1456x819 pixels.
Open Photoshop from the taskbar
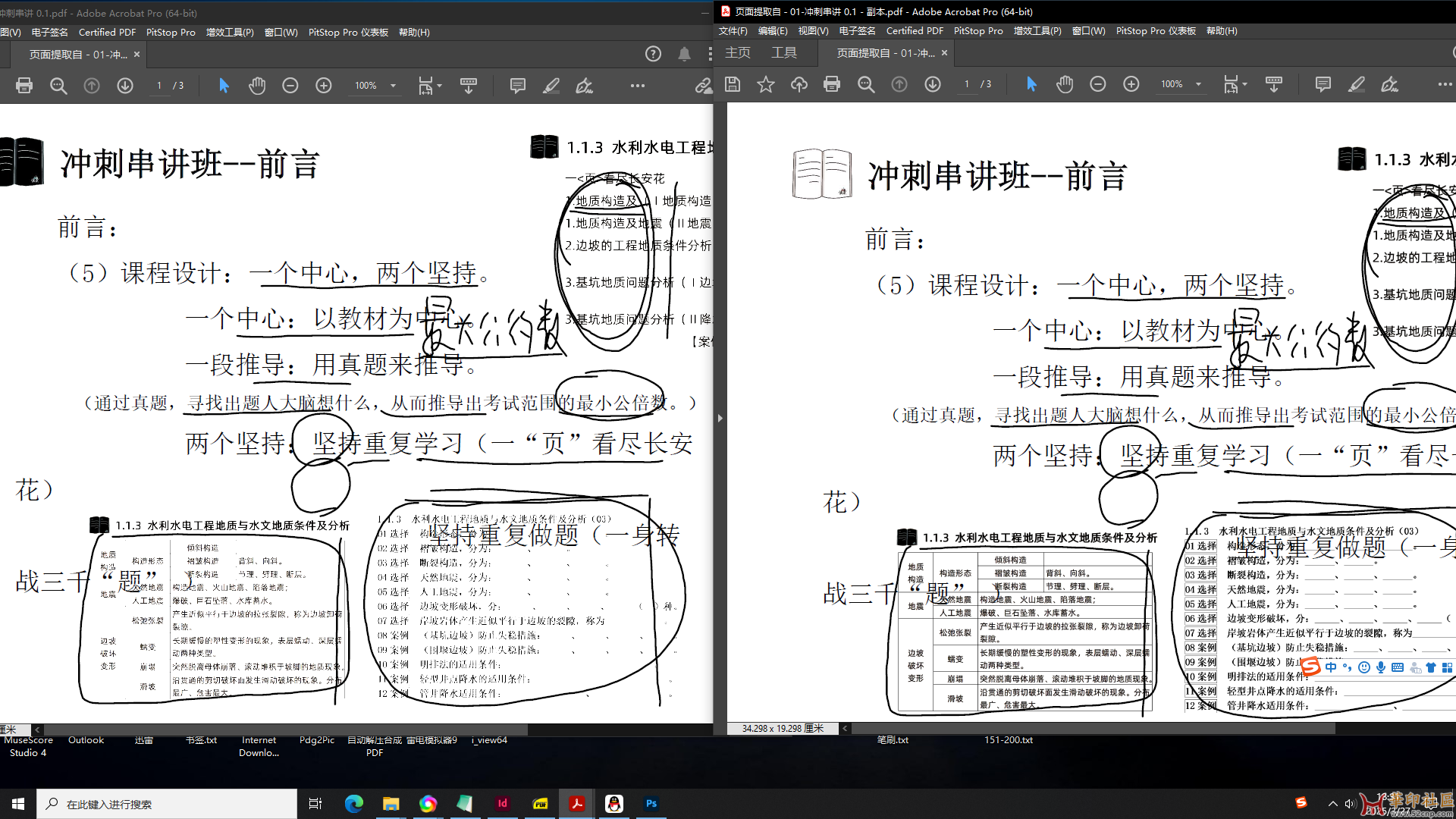click(651, 804)
